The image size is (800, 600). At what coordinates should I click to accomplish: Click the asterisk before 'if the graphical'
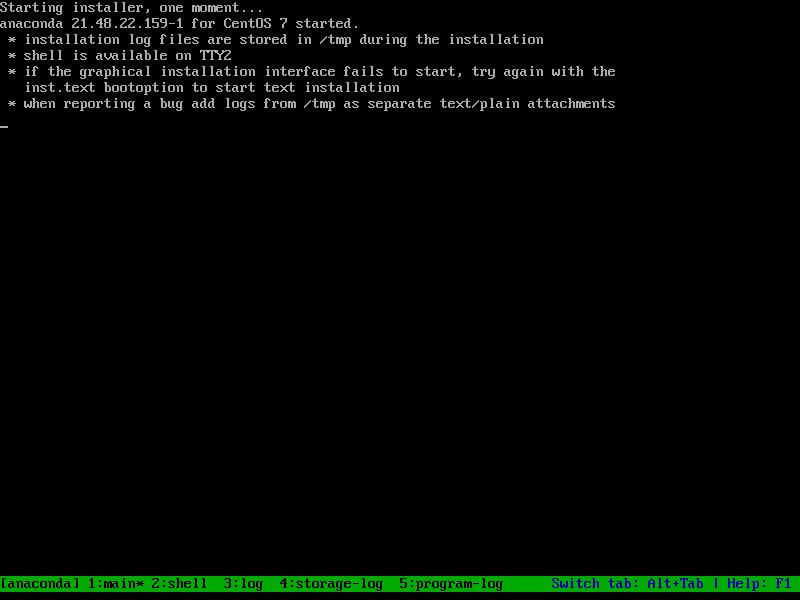[x=12, y=72]
